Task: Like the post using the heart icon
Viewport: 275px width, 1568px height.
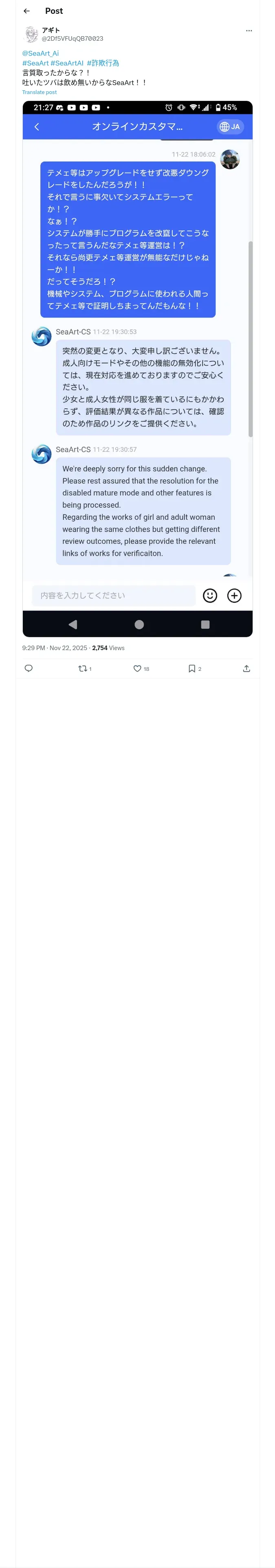Action: [x=138, y=668]
